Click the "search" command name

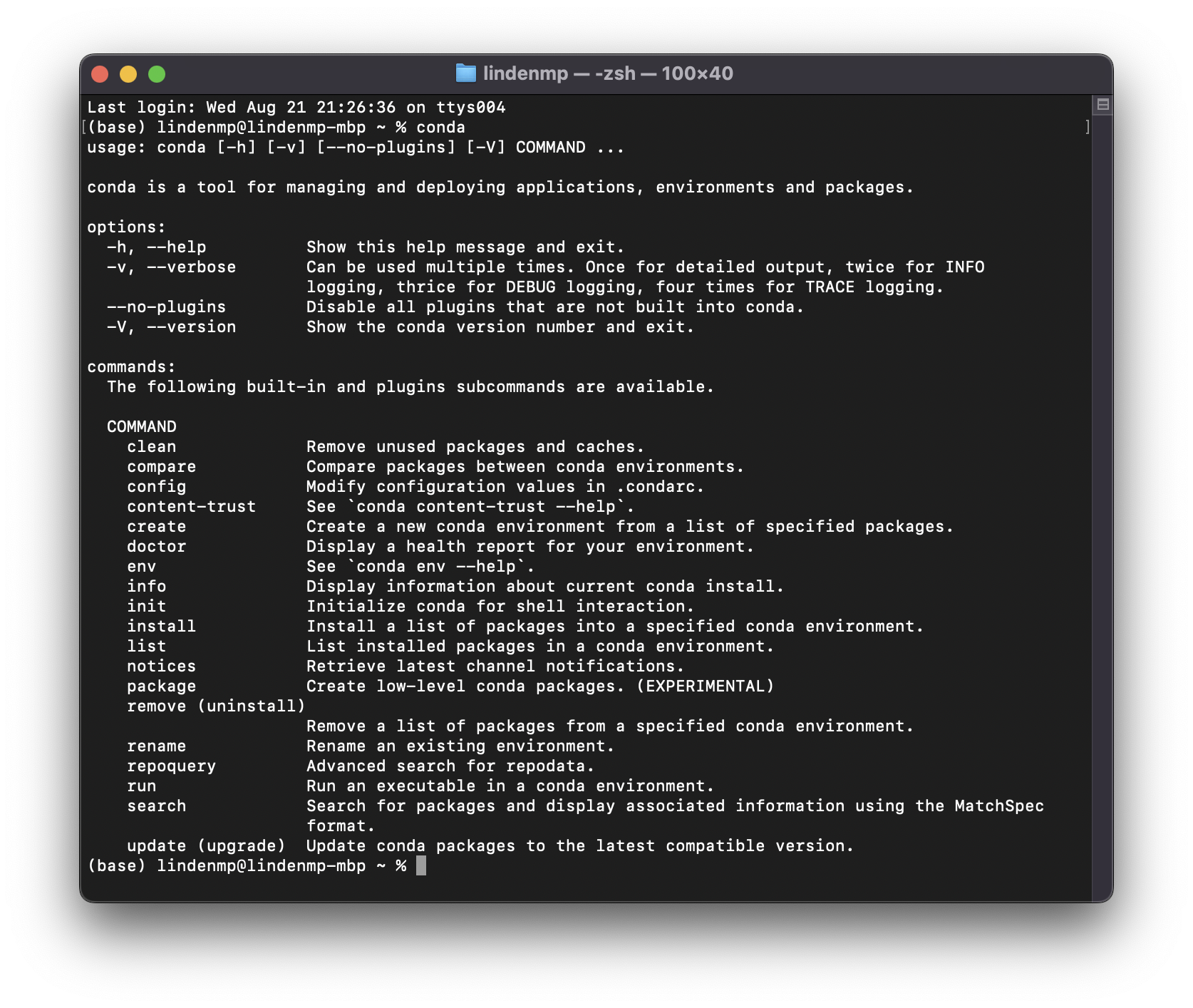tap(156, 806)
